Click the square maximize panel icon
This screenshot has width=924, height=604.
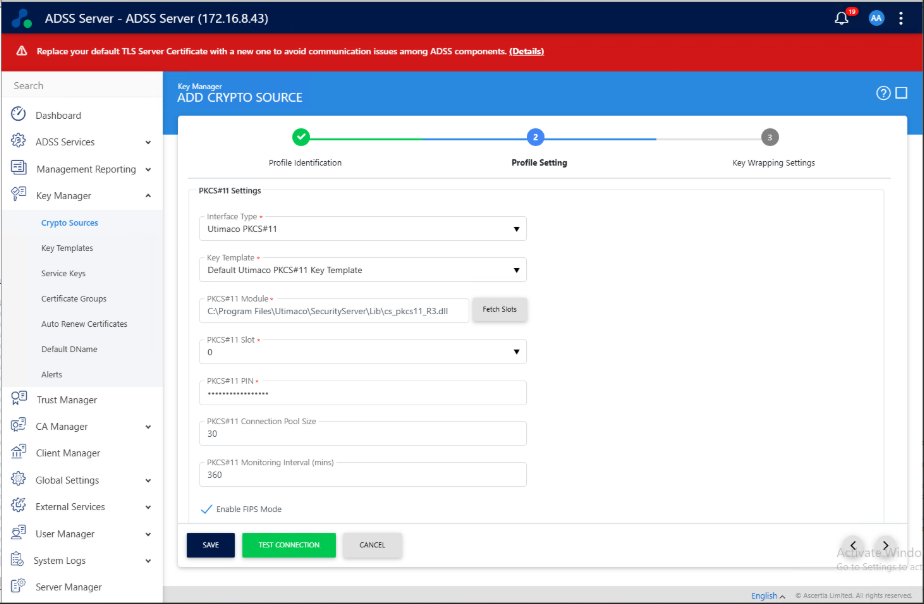(x=901, y=93)
